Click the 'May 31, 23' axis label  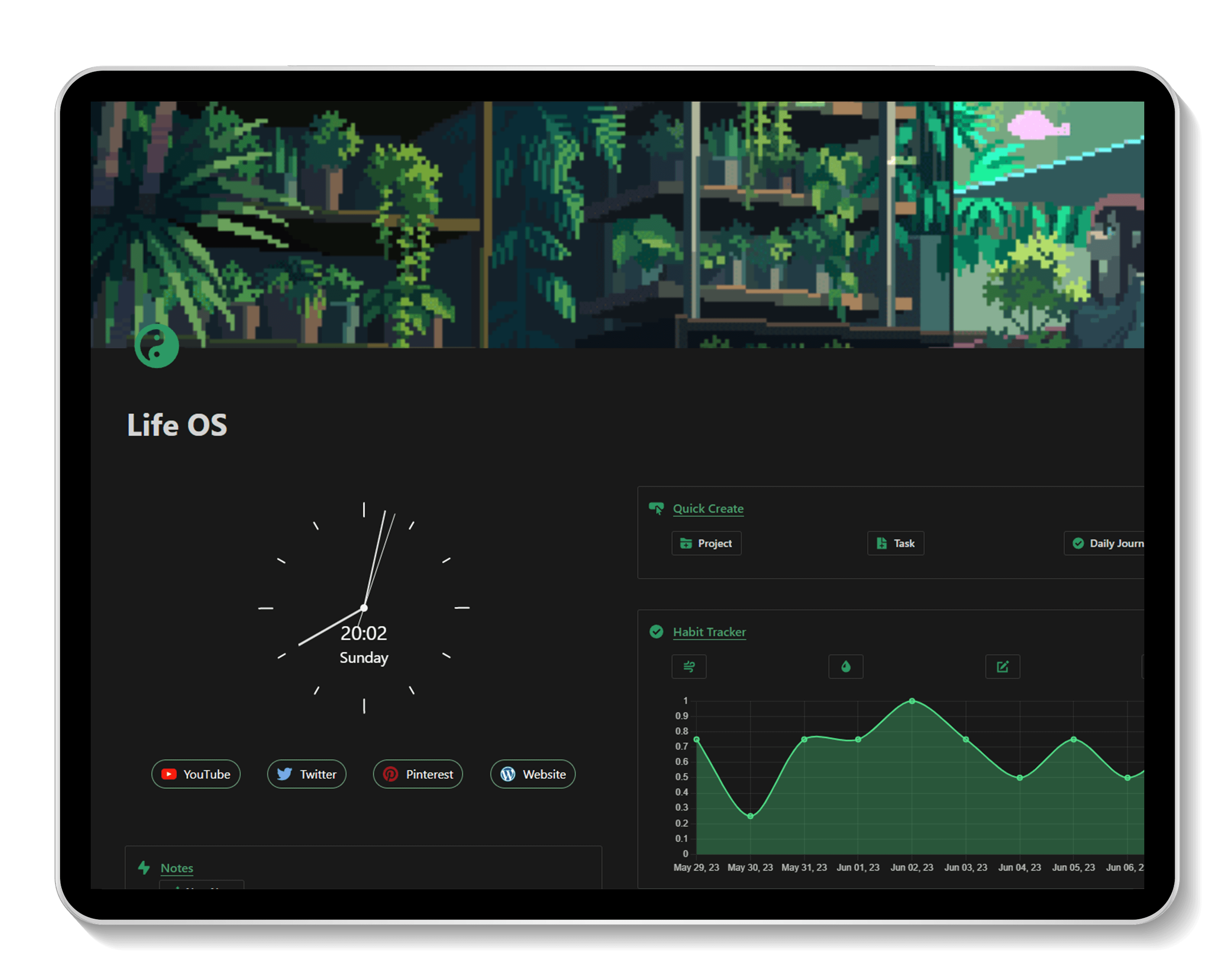(804, 867)
